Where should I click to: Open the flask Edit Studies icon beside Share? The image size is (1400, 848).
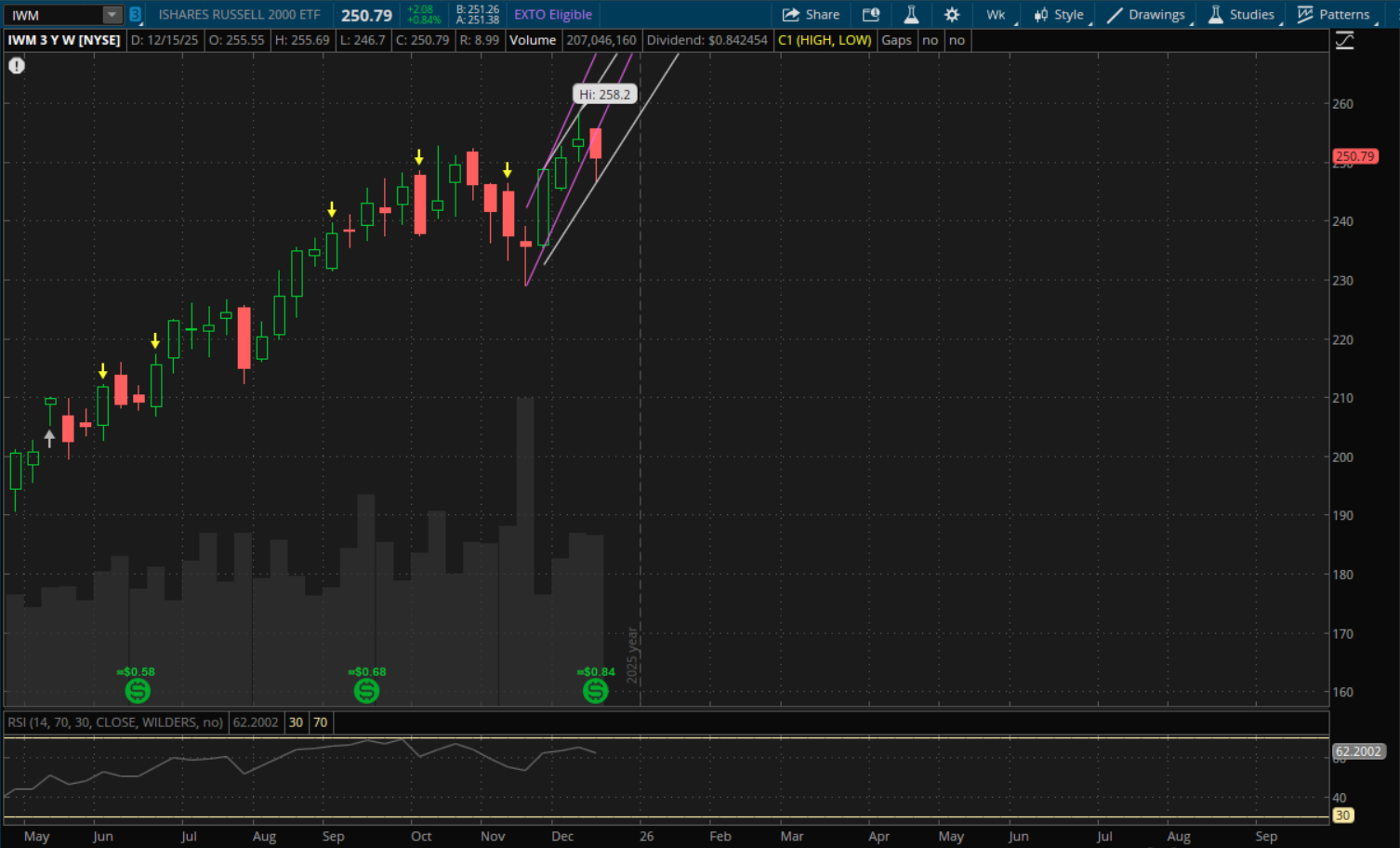point(911,15)
